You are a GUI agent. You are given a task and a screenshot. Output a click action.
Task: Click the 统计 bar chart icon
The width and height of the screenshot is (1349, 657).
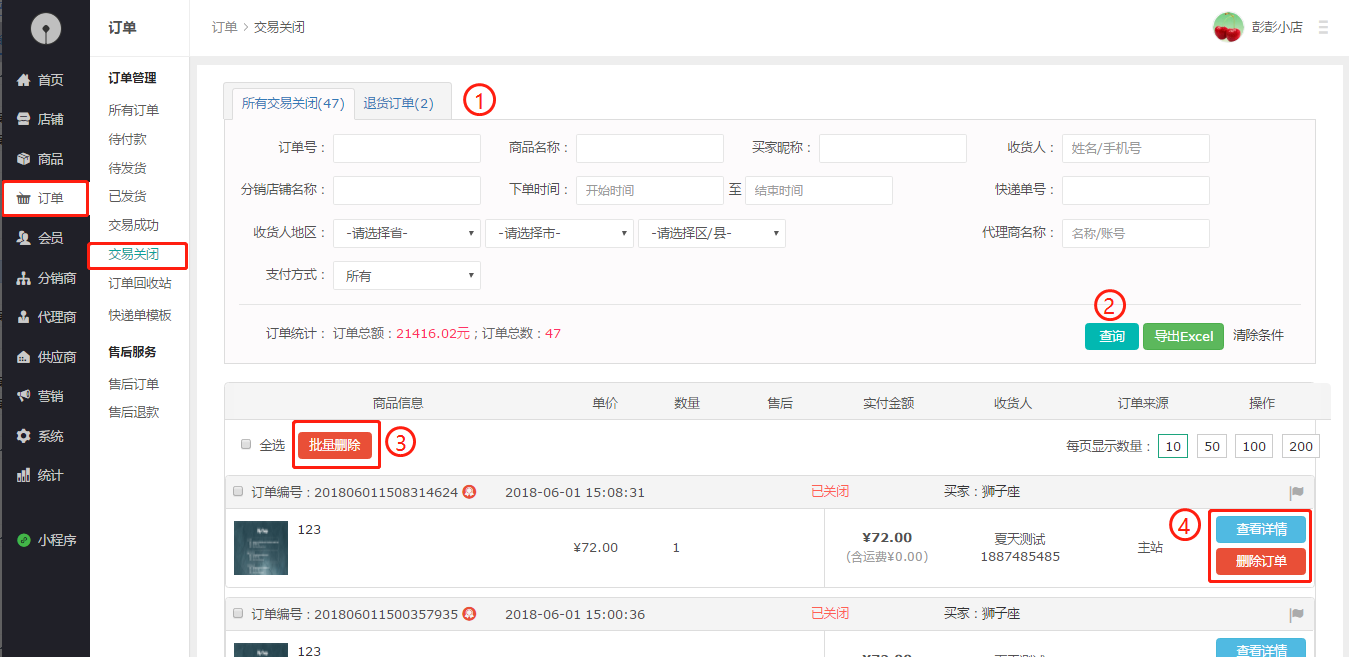(x=24, y=475)
